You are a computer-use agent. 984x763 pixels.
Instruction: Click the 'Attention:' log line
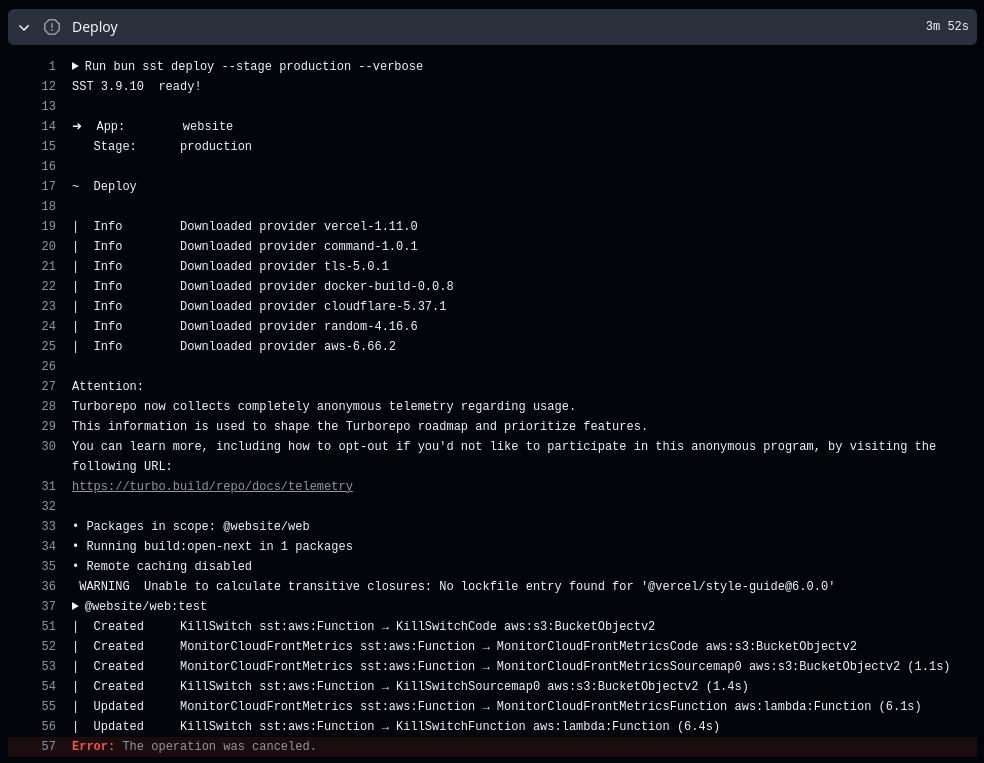click(x=107, y=387)
